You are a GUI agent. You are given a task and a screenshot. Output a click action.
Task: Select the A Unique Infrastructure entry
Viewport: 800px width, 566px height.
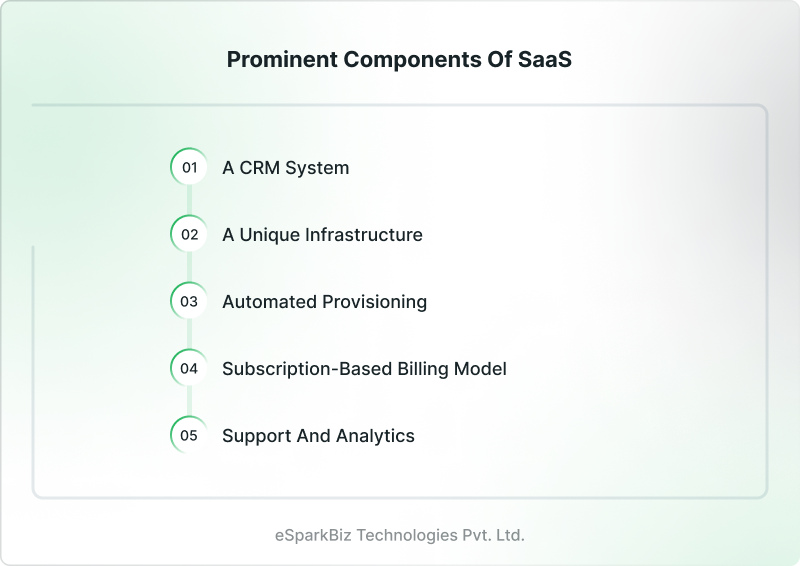click(322, 234)
